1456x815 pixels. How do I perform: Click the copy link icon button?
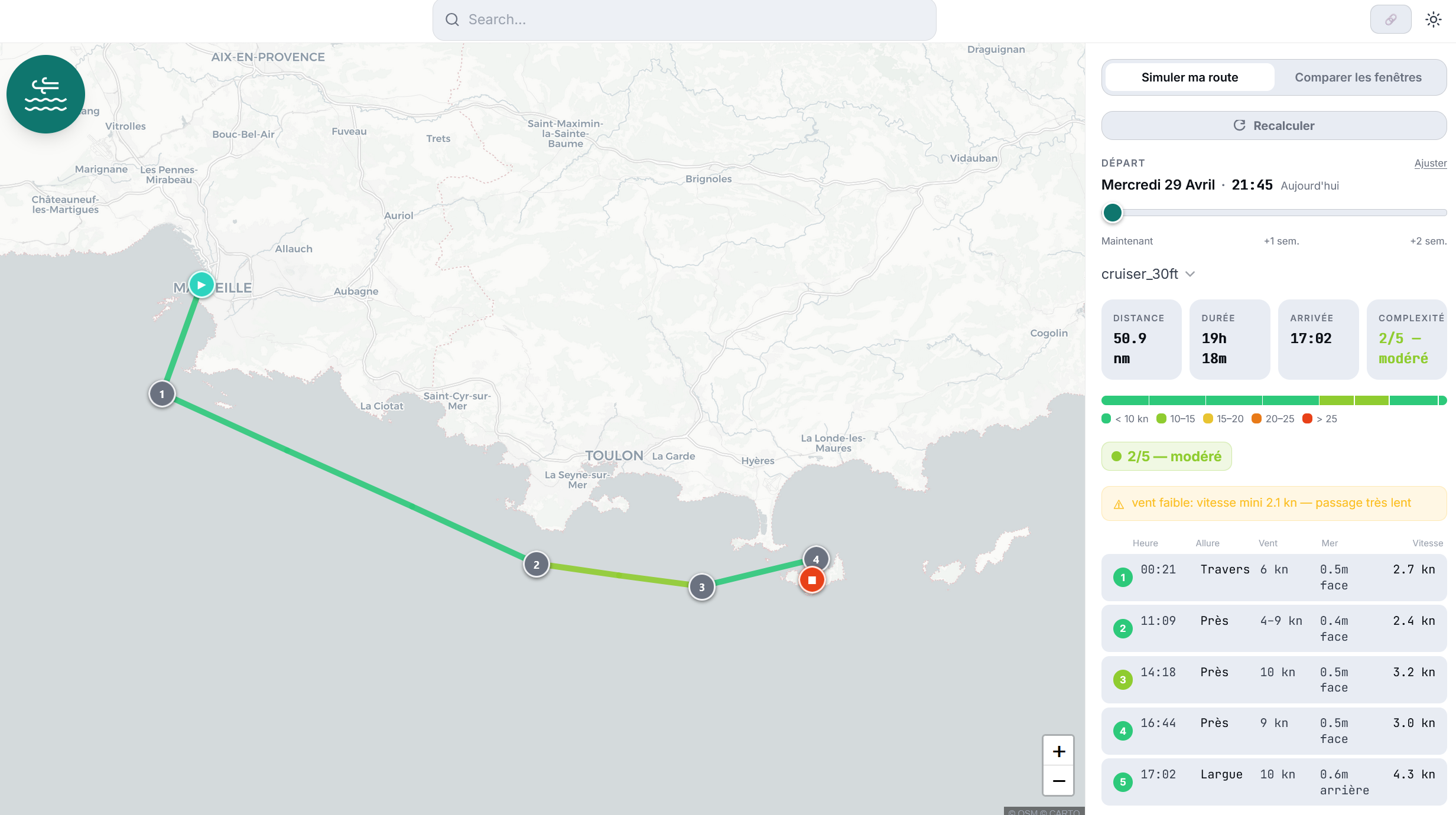[x=1390, y=19]
